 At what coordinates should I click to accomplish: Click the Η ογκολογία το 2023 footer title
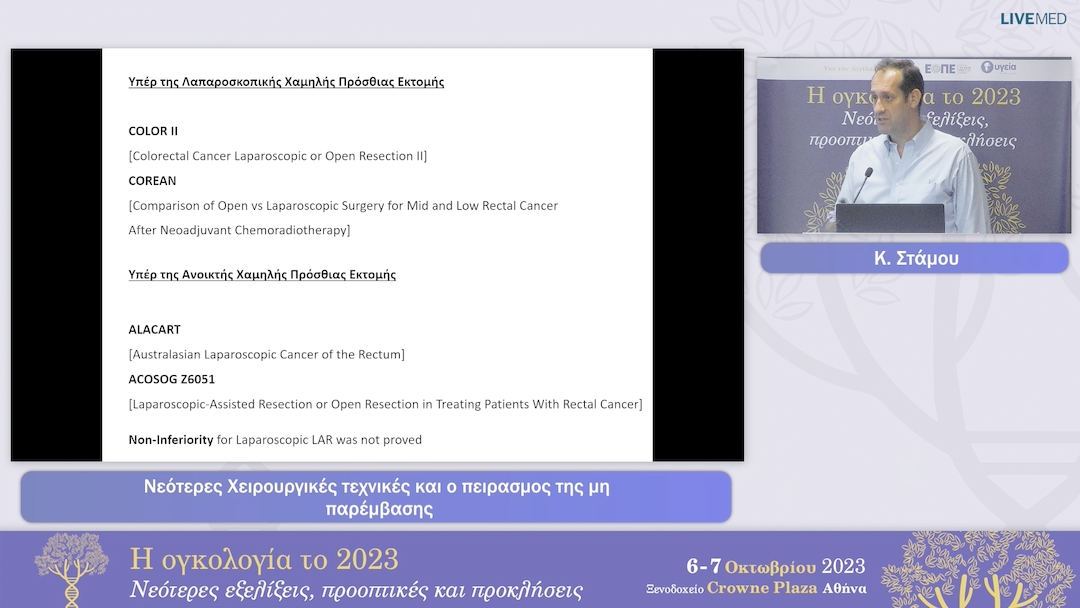[264, 558]
